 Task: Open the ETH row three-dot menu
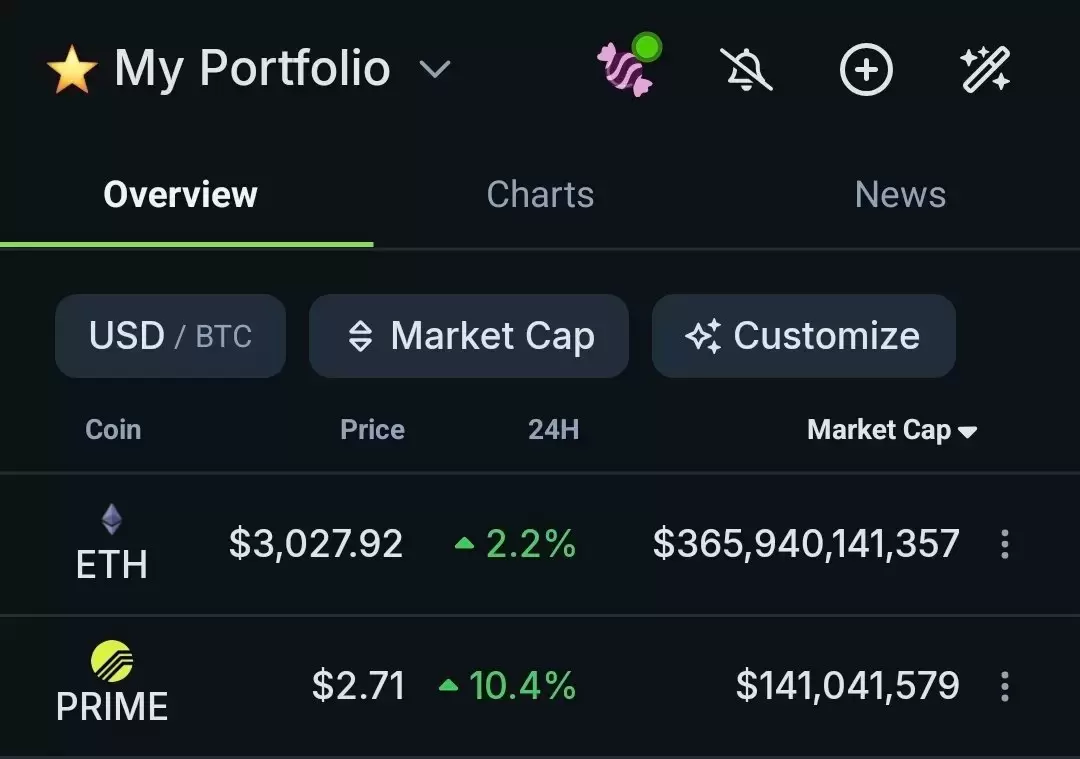1005,545
